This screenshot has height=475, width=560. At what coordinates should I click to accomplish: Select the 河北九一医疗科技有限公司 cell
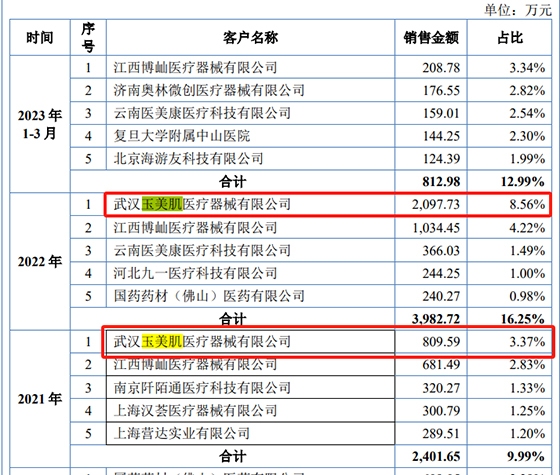point(250,273)
